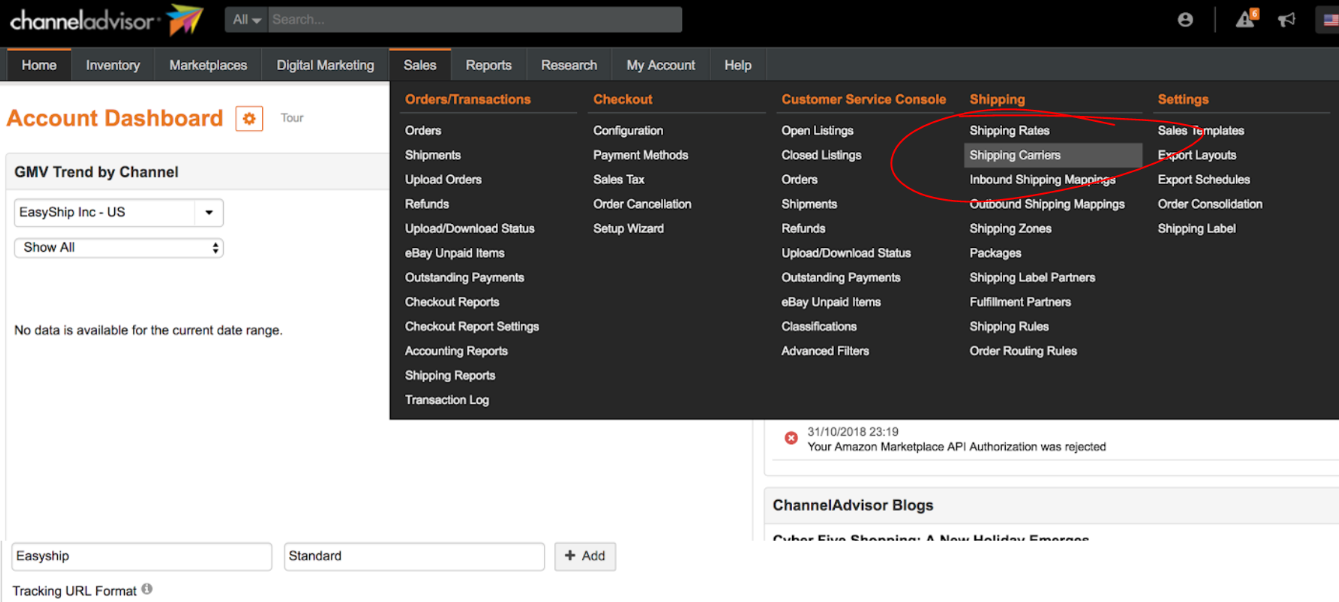Go to the Home tab
Image resolution: width=1339 pixels, height=602 pixels.
tap(39, 65)
